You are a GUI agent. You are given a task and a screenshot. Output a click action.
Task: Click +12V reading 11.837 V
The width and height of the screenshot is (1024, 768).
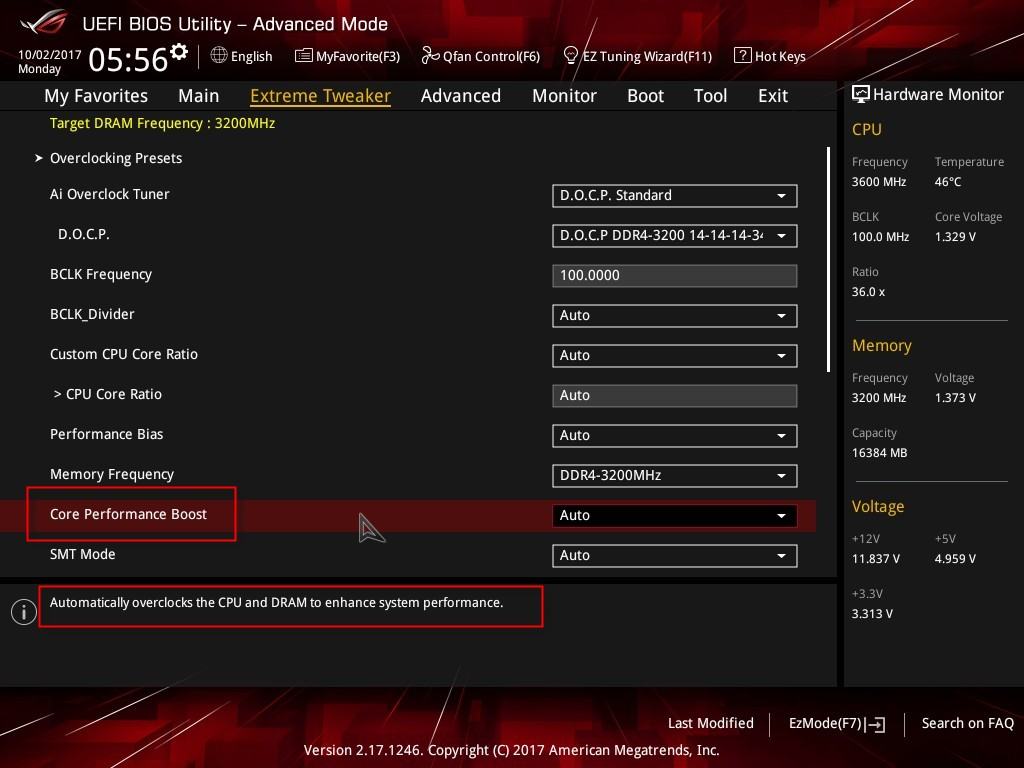click(x=875, y=559)
